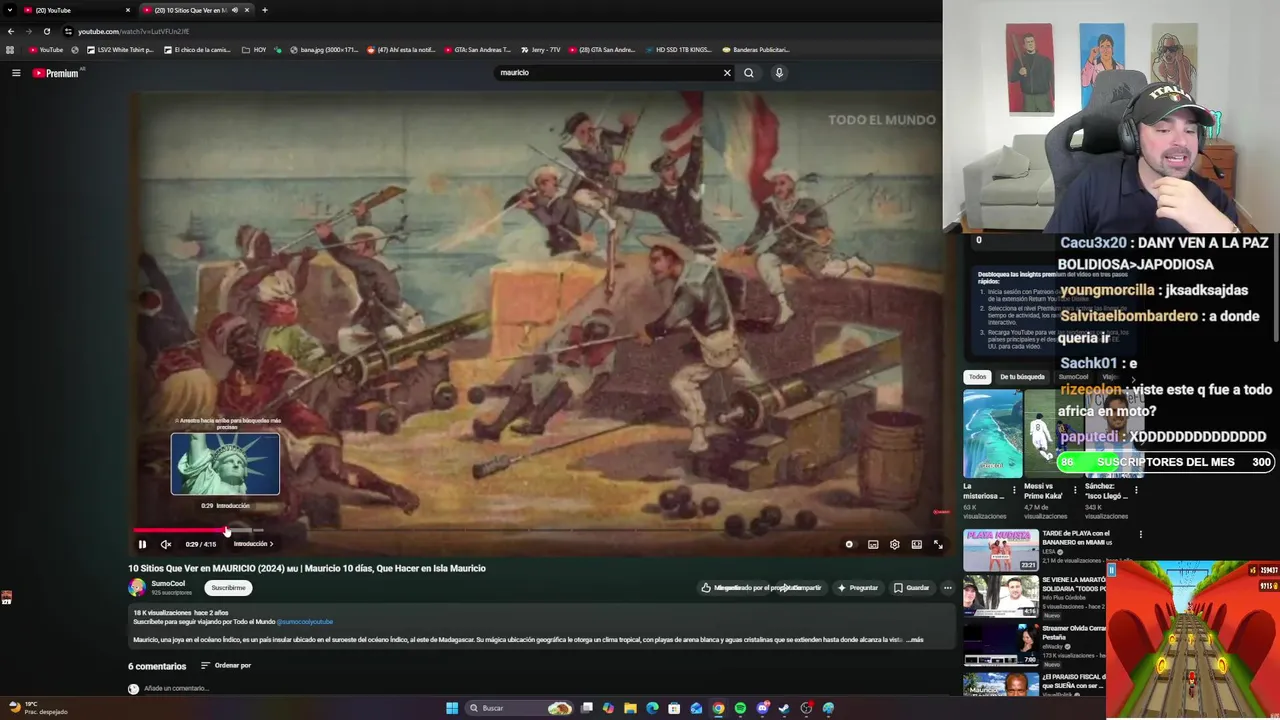This screenshot has width=1280, height=720.
Task: Open Steam from the taskbar
Action: [x=784, y=708]
